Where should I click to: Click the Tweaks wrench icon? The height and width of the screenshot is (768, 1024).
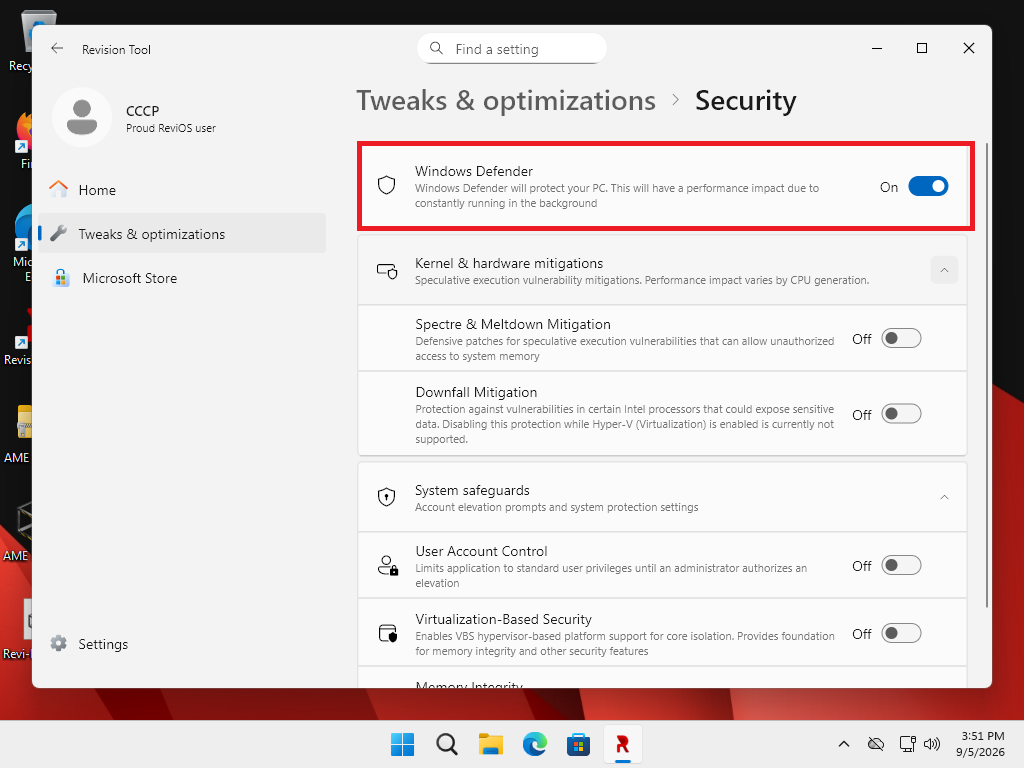coord(59,233)
